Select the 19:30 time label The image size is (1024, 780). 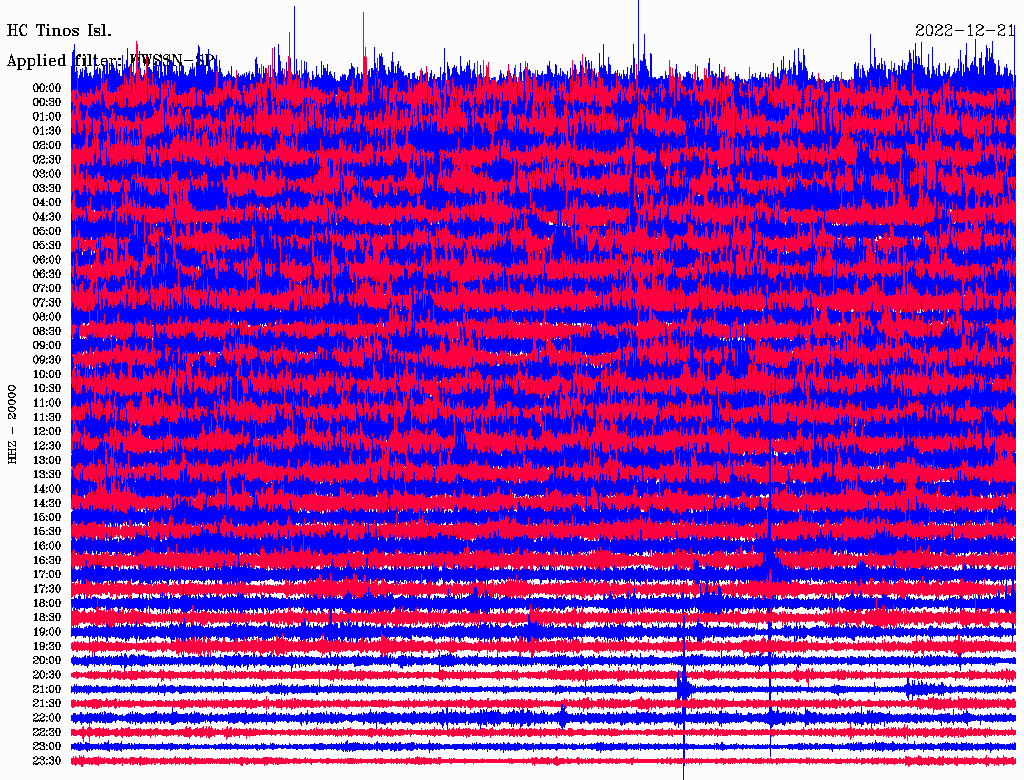point(47,646)
